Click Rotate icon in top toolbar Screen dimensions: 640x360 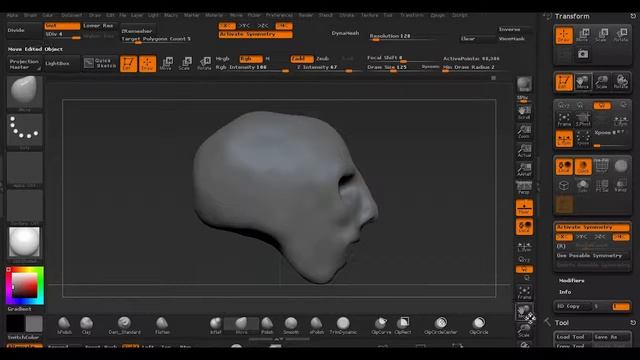204,64
